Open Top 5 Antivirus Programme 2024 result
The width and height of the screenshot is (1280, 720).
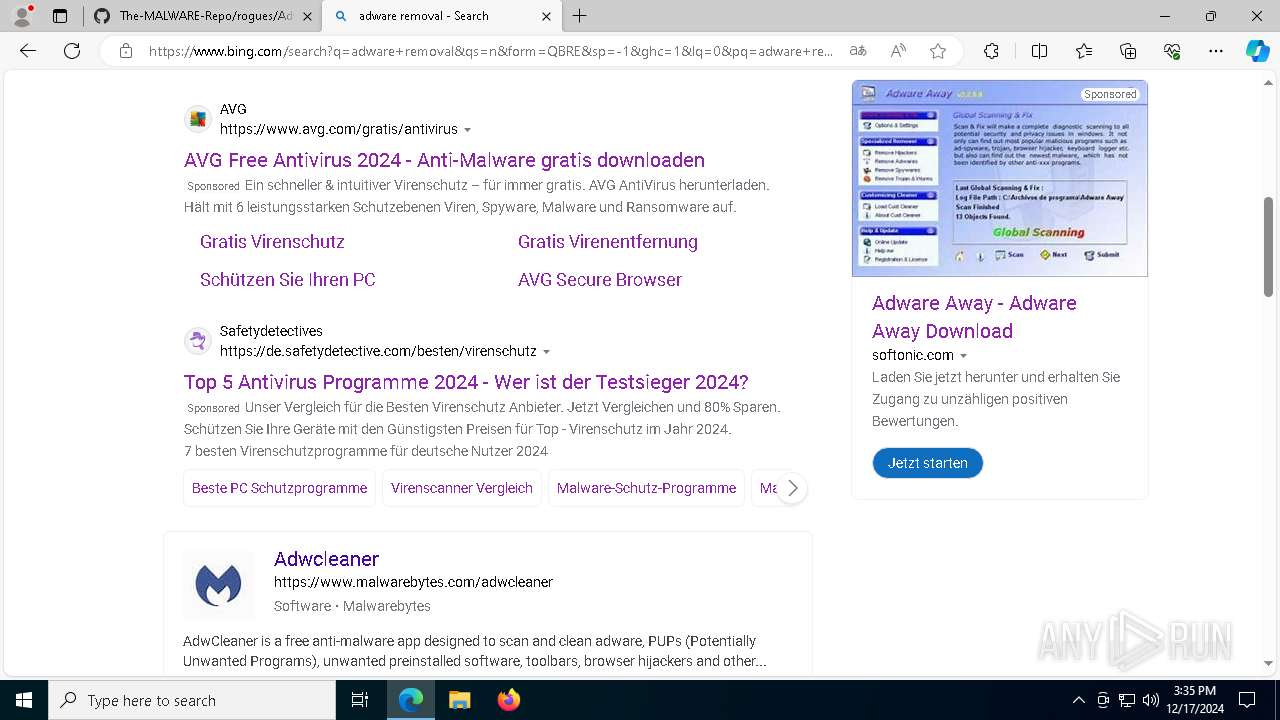coord(466,382)
